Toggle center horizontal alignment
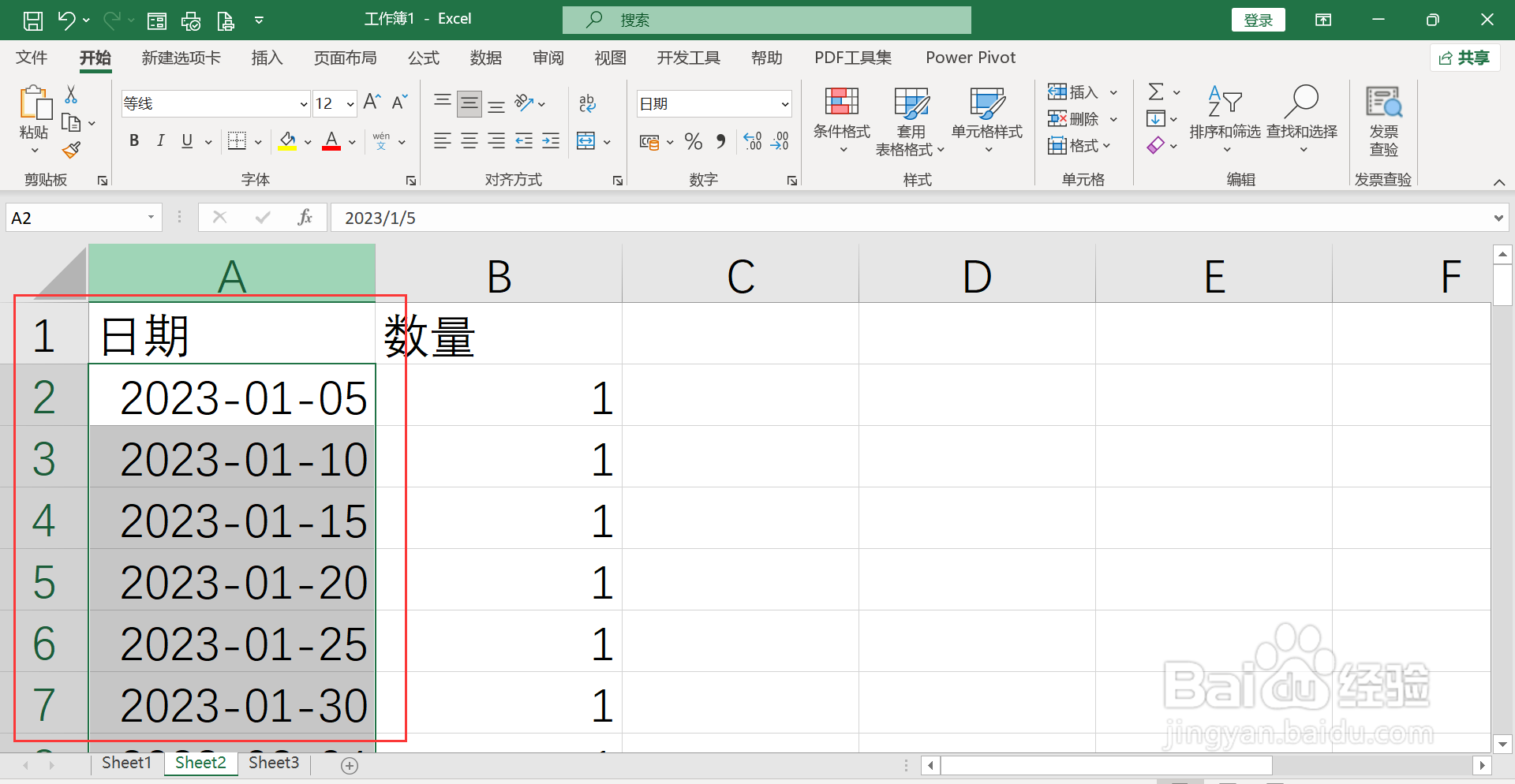Image resolution: width=1515 pixels, height=784 pixels. [x=469, y=141]
